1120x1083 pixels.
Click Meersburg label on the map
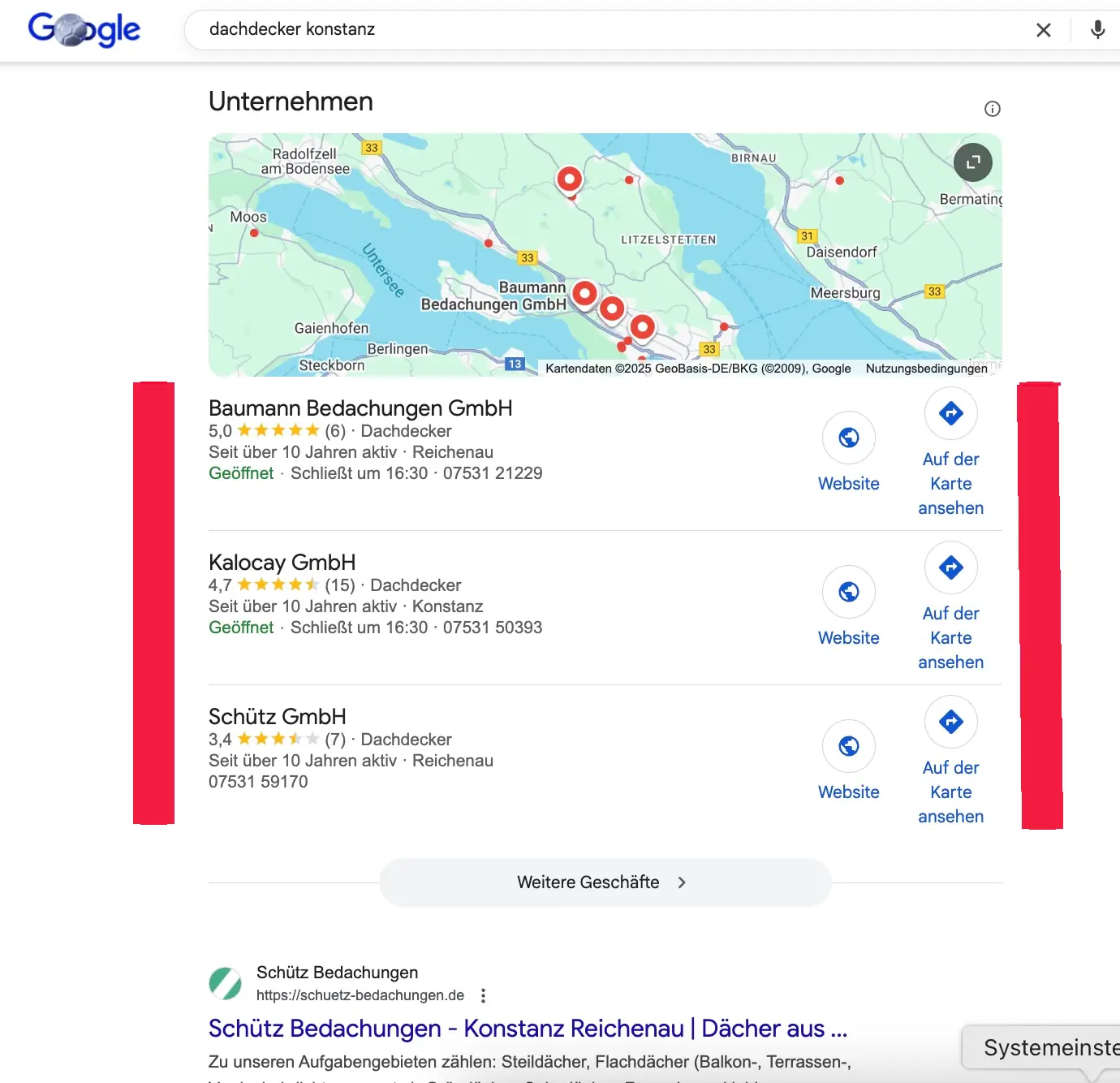click(845, 293)
